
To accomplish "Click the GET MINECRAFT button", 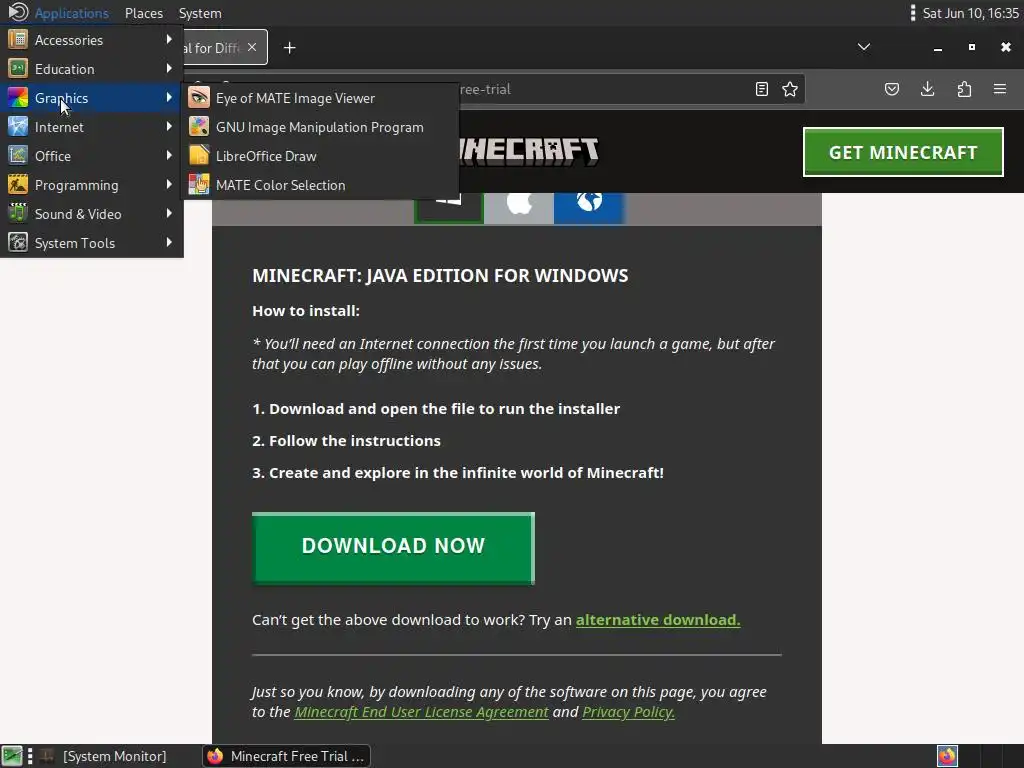I will coord(903,152).
